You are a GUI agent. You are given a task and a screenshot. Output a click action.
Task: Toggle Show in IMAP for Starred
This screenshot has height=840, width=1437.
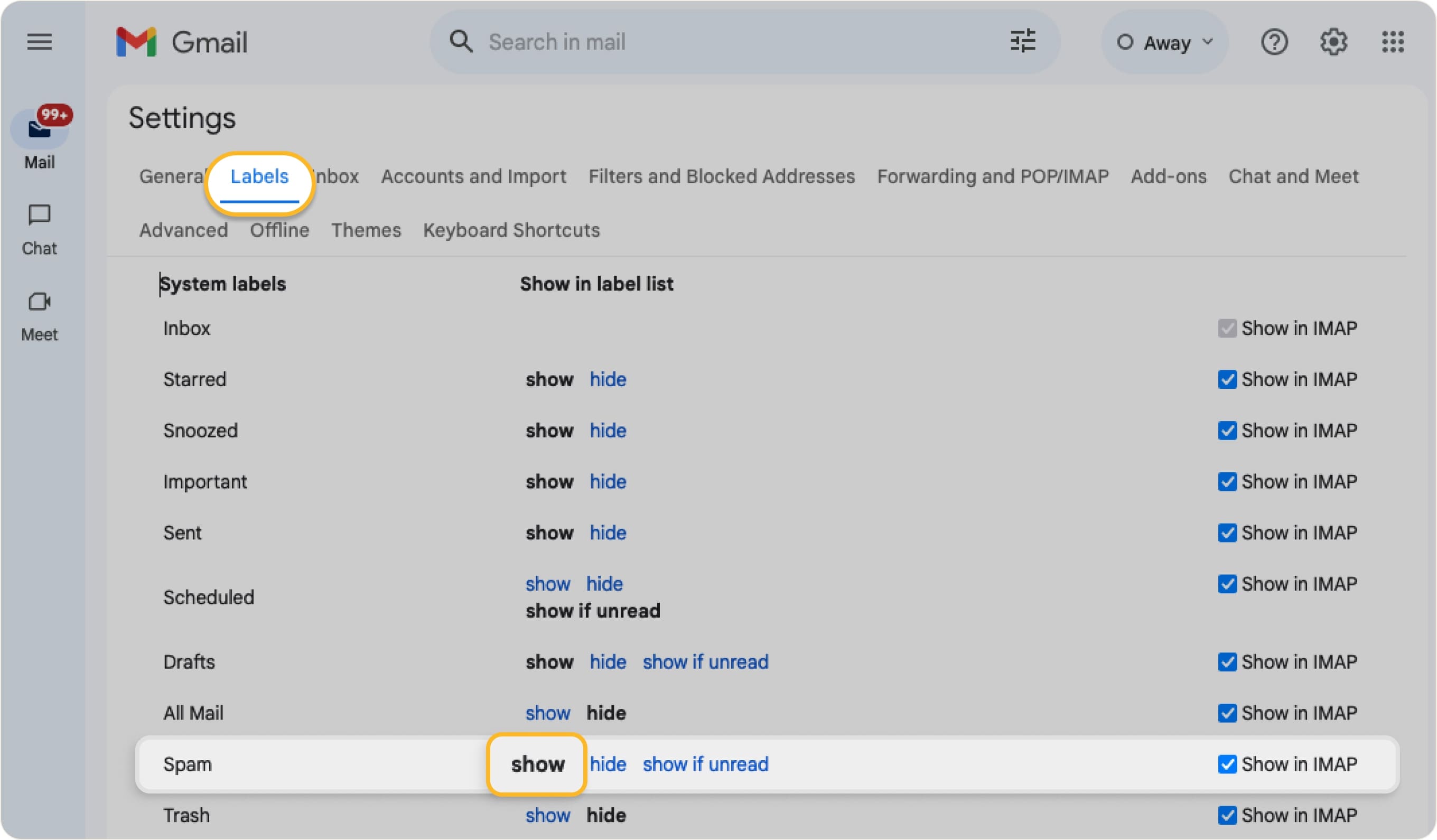coord(1227,379)
